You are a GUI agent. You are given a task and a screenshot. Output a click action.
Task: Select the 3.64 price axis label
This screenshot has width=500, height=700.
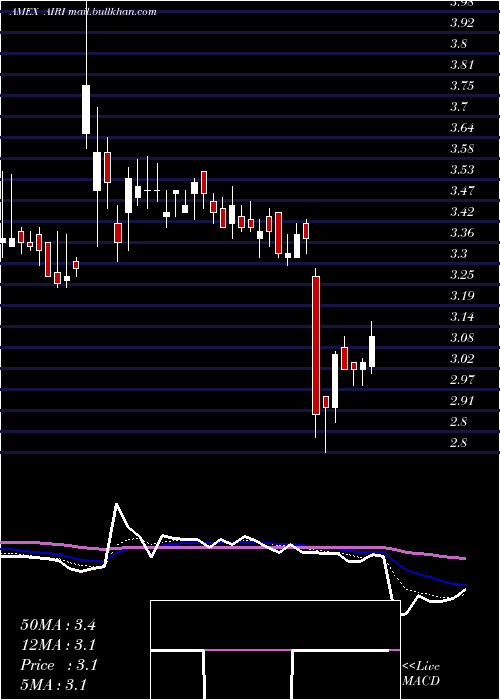tap(462, 128)
